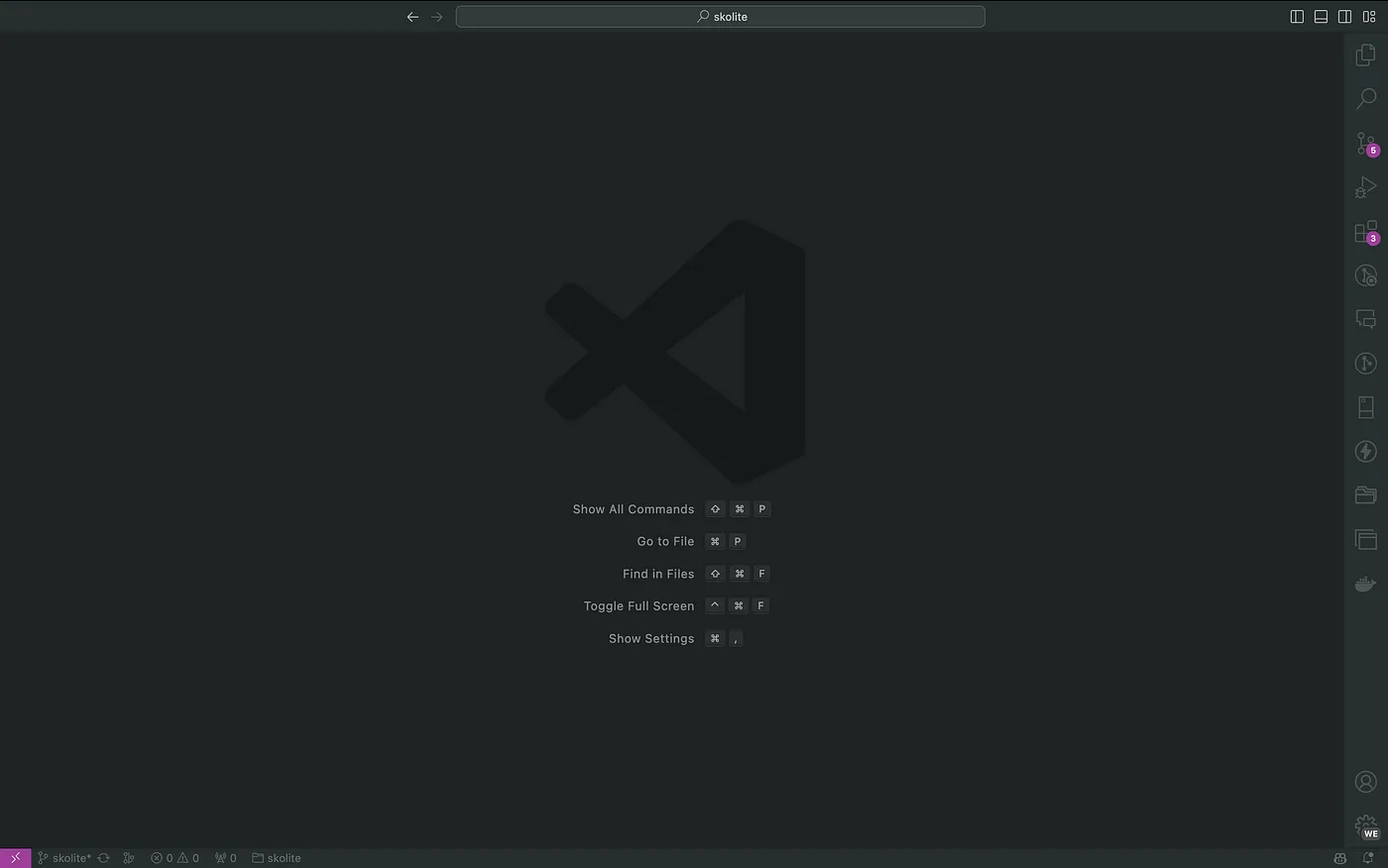Open remote window via purple status button

pyautogui.click(x=15, y=858)
